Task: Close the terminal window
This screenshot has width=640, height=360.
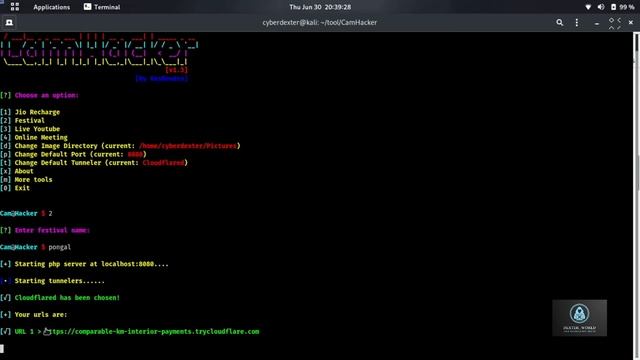Action: (631, 22)
